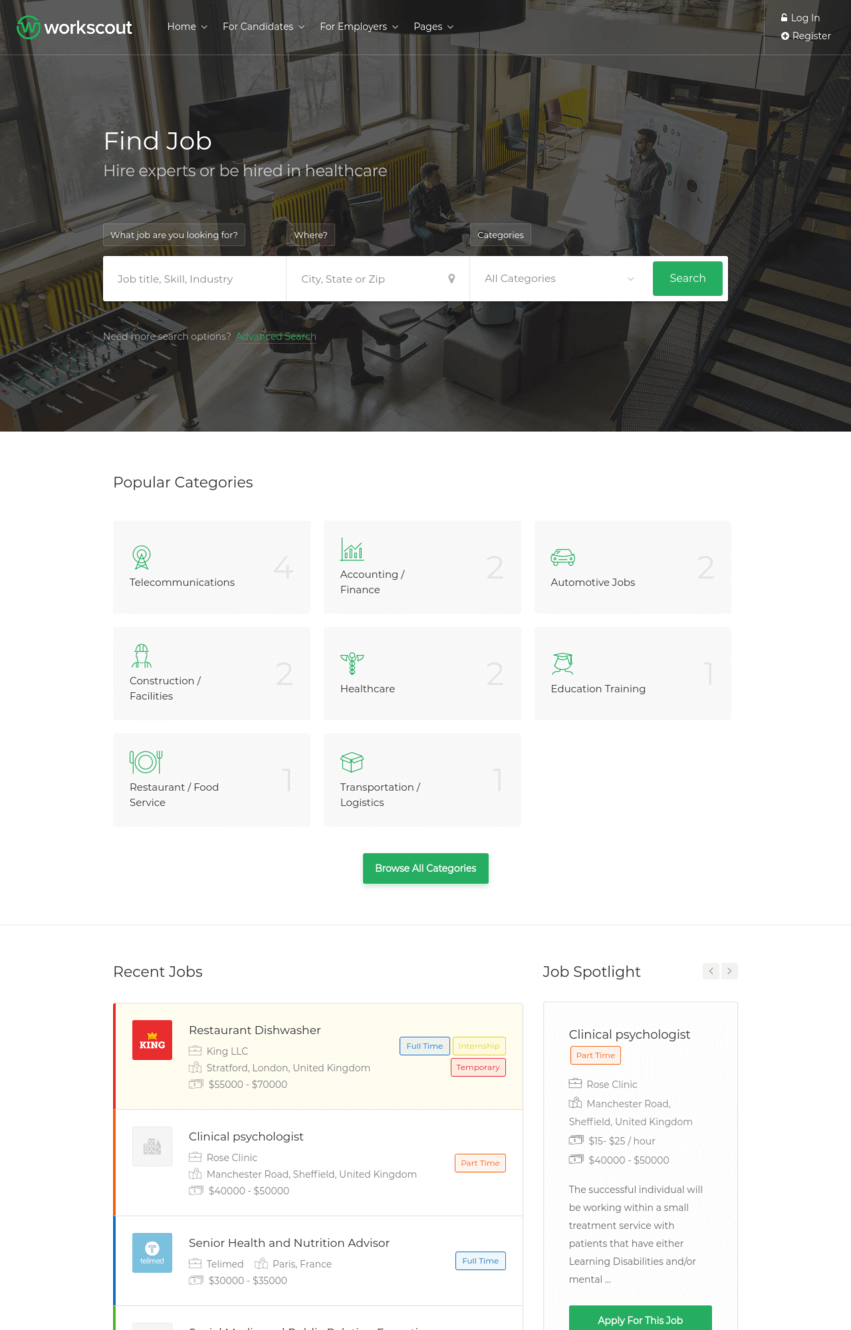Open Clinical psychologist in Recent Jobs
Image resolution: width=851 pixels, height=1330 pixels.
point(246,1137)
